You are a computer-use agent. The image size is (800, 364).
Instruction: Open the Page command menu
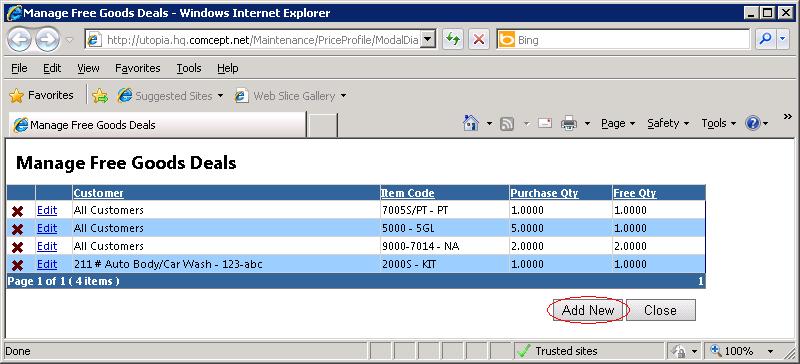pyautogui.click(x=618, y=123)
